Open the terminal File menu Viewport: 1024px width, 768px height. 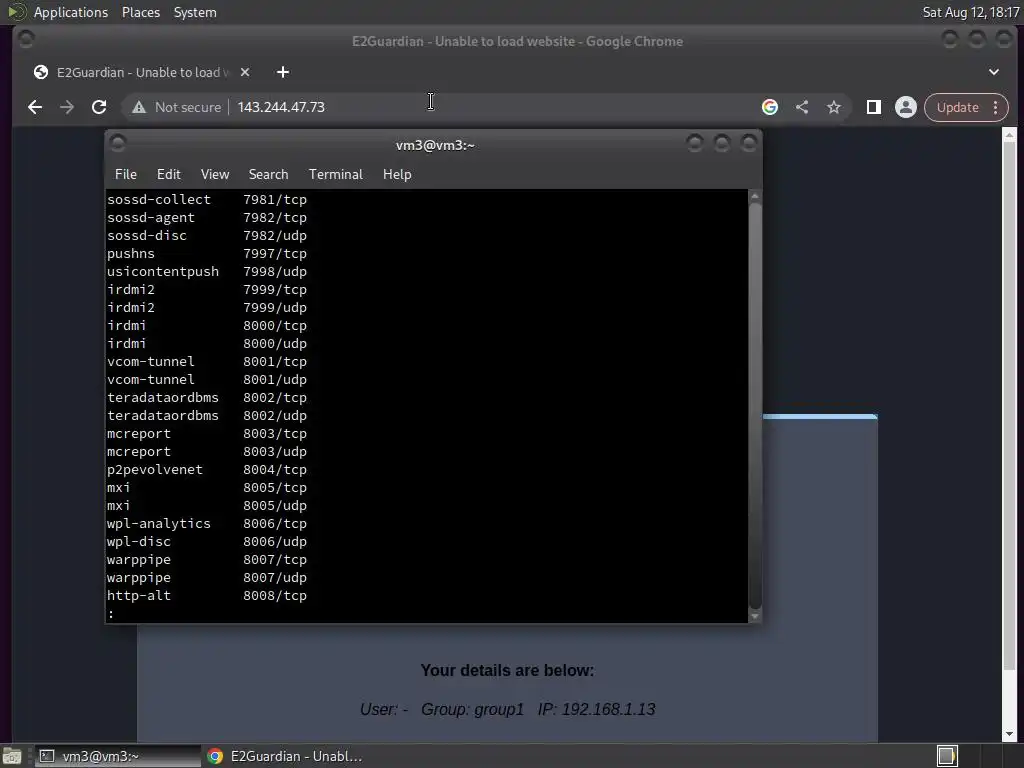pos(125,174)
